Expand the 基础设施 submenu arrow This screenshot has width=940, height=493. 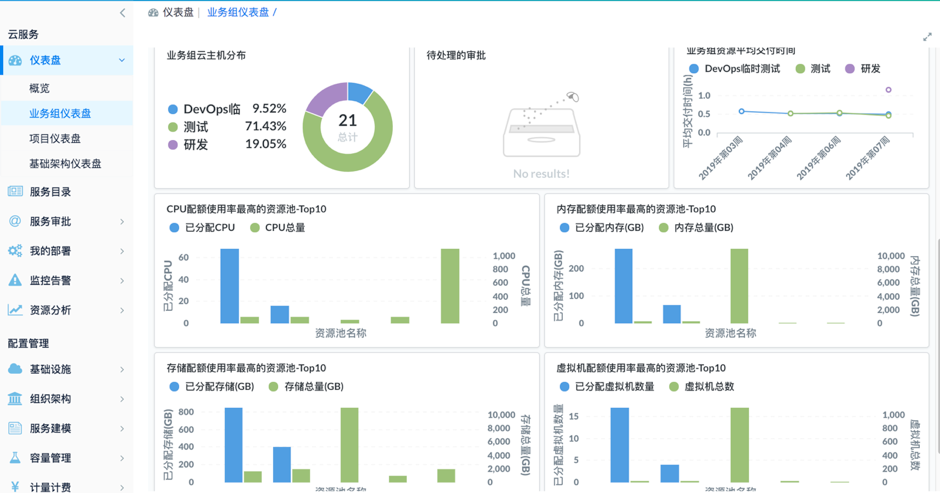point(122,369)
